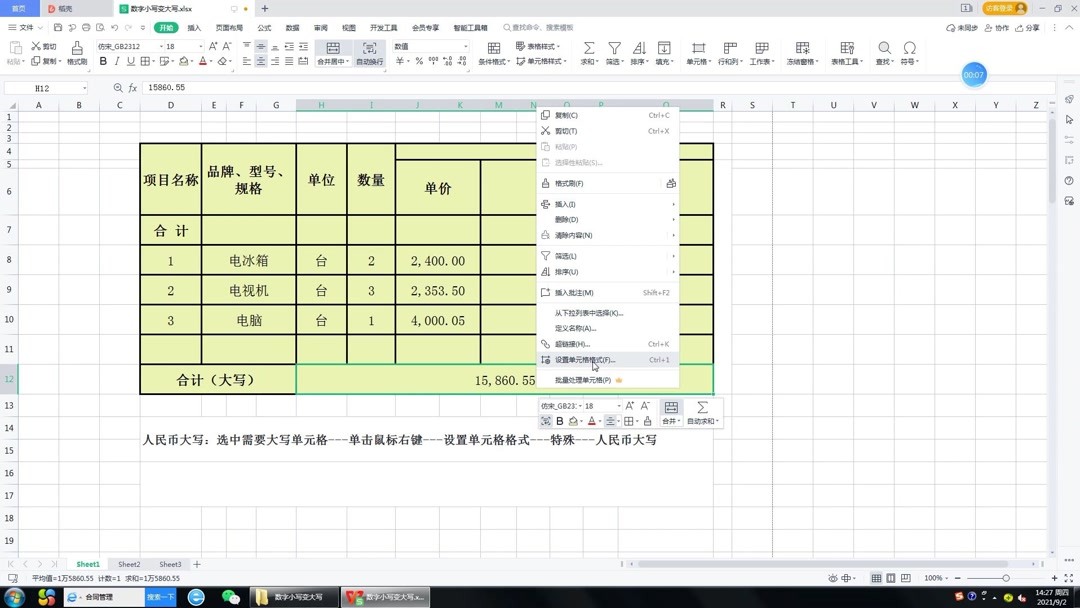The image size is (1080, 608).
Task: Click the Fill (填充) icon
Action: pos(665,49)
